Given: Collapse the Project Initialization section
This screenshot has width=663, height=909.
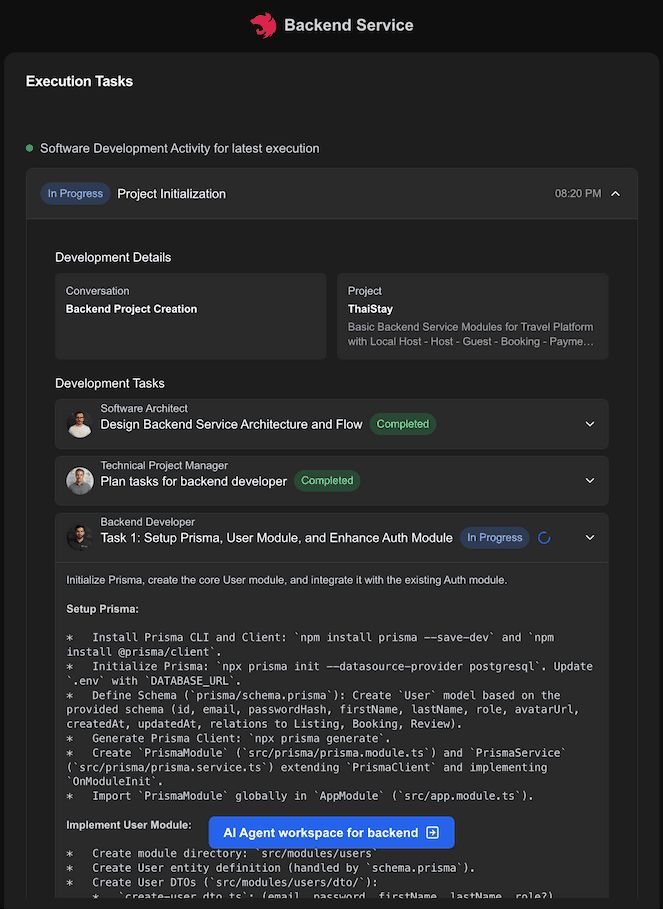Looking at the screenshot, I should point(615,194).
